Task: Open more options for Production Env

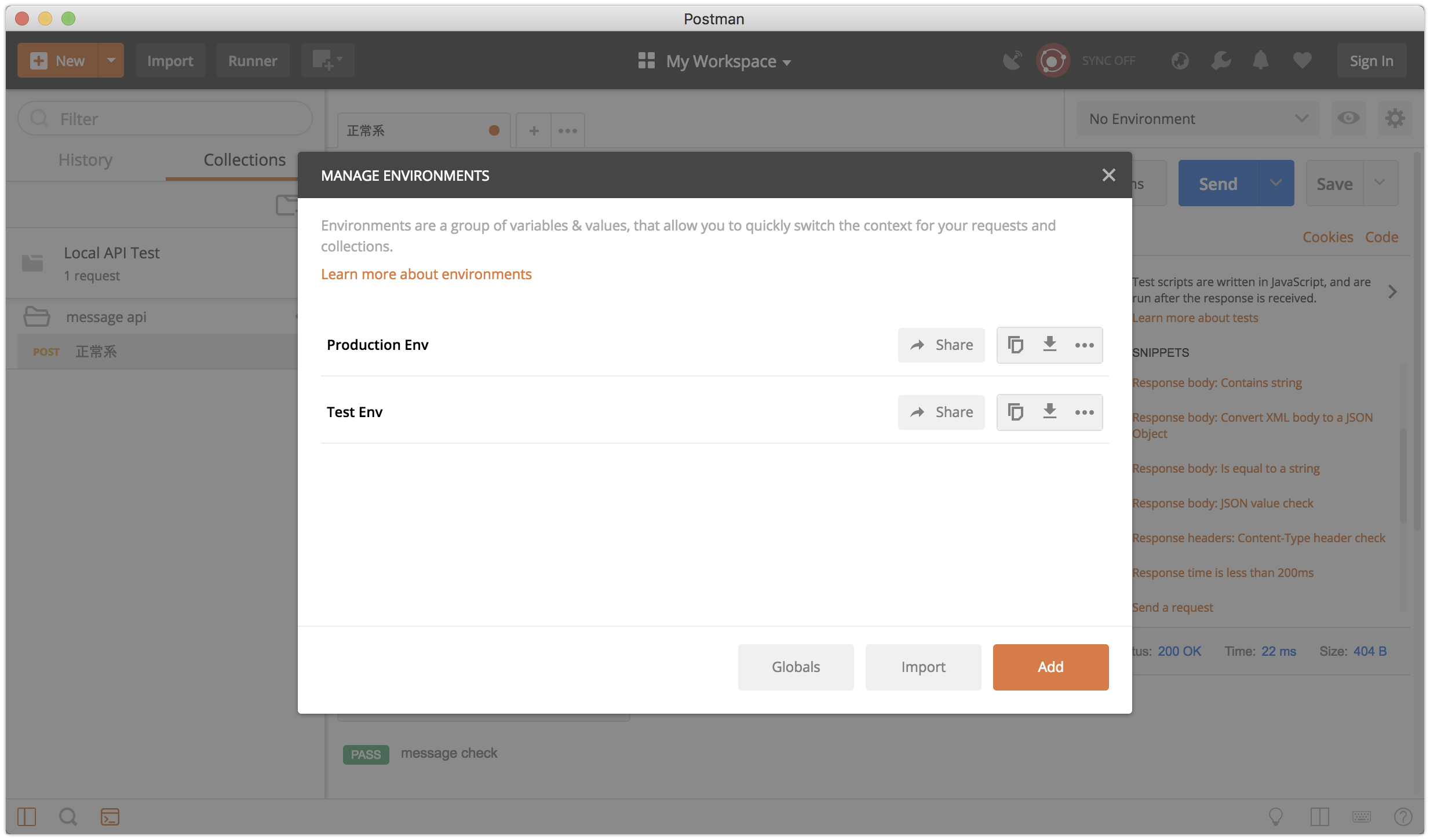Action: tap(1084, 345)
